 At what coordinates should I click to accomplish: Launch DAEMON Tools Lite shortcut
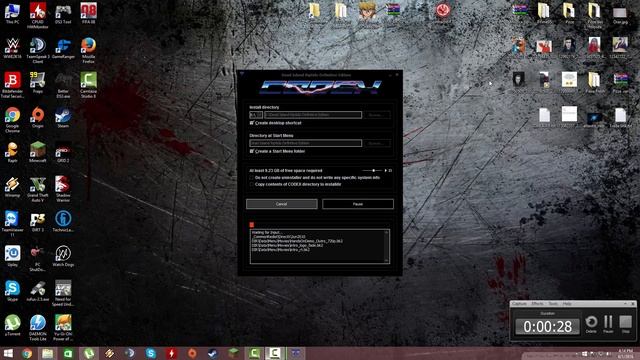pyautogui.click(x=38, y=327)
